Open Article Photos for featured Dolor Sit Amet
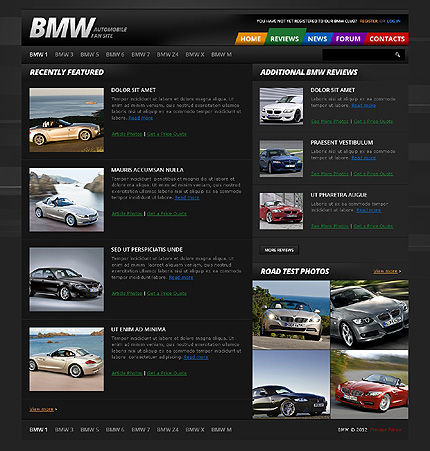This screenshot has height=451, width=430. [x=127, y=134]
